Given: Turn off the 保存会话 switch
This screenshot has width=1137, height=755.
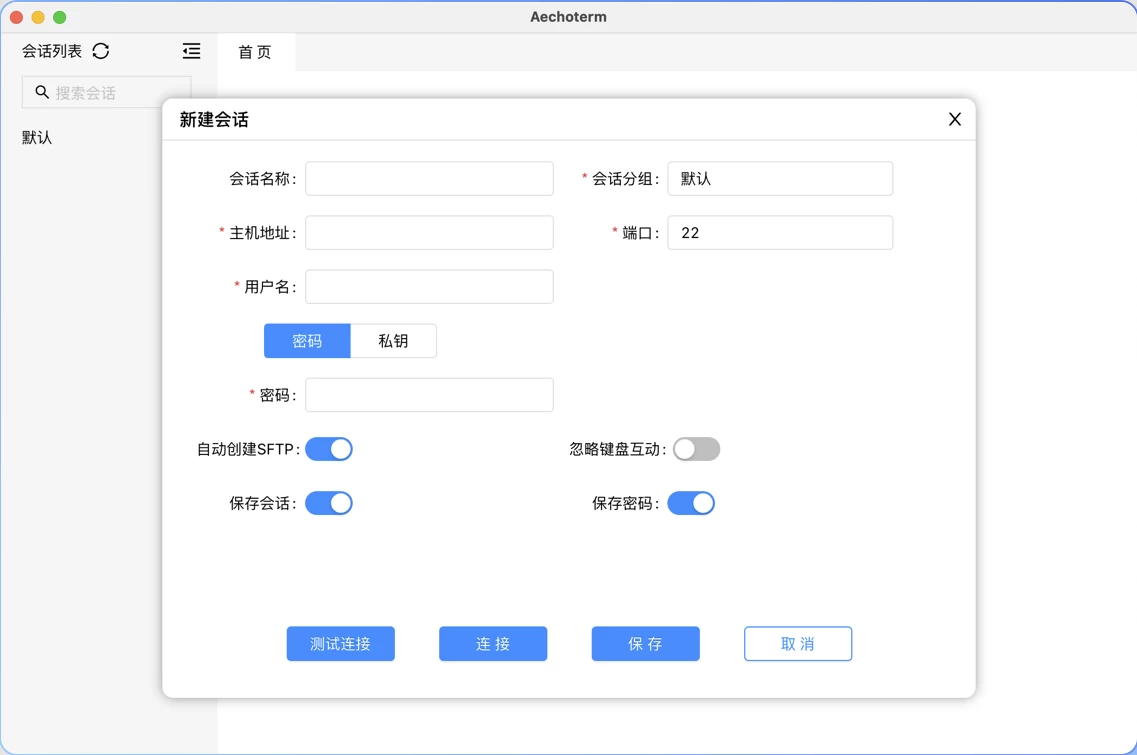Looking at the screenshot, I should (329, 503).
